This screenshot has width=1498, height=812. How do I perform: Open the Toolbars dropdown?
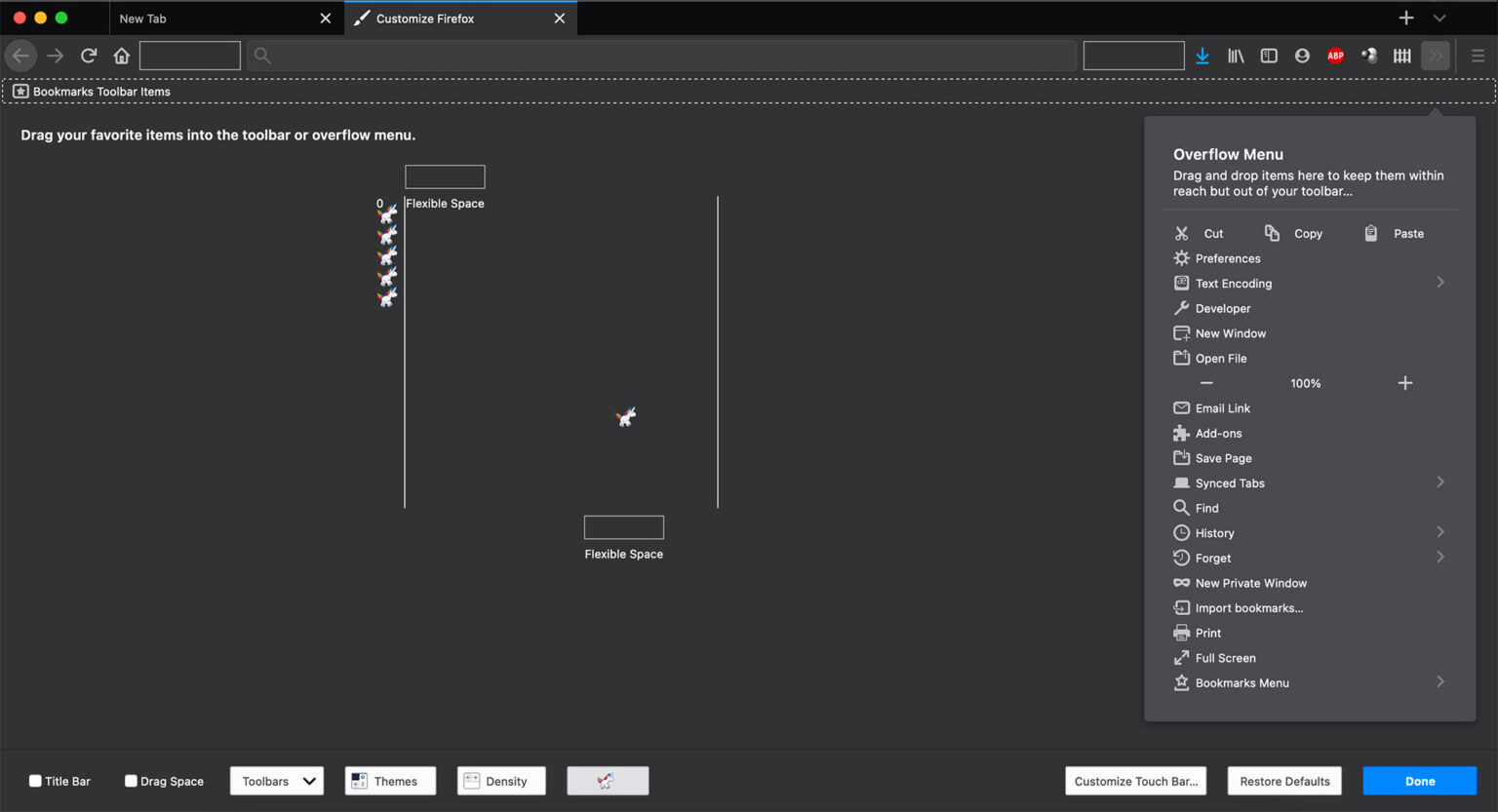pos(276,781)
